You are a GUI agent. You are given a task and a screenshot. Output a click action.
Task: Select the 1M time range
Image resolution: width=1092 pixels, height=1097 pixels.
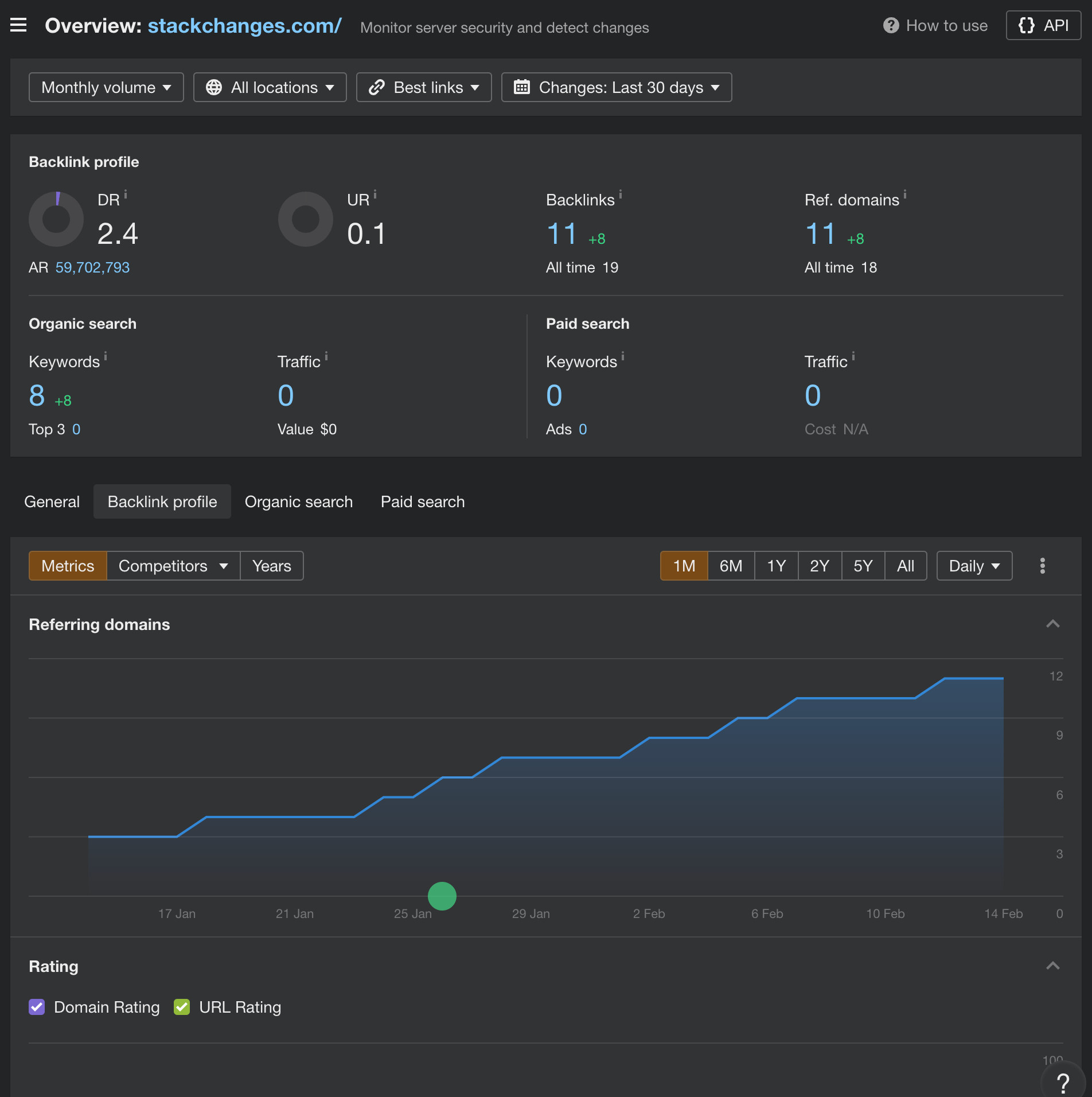pos(684,566)
